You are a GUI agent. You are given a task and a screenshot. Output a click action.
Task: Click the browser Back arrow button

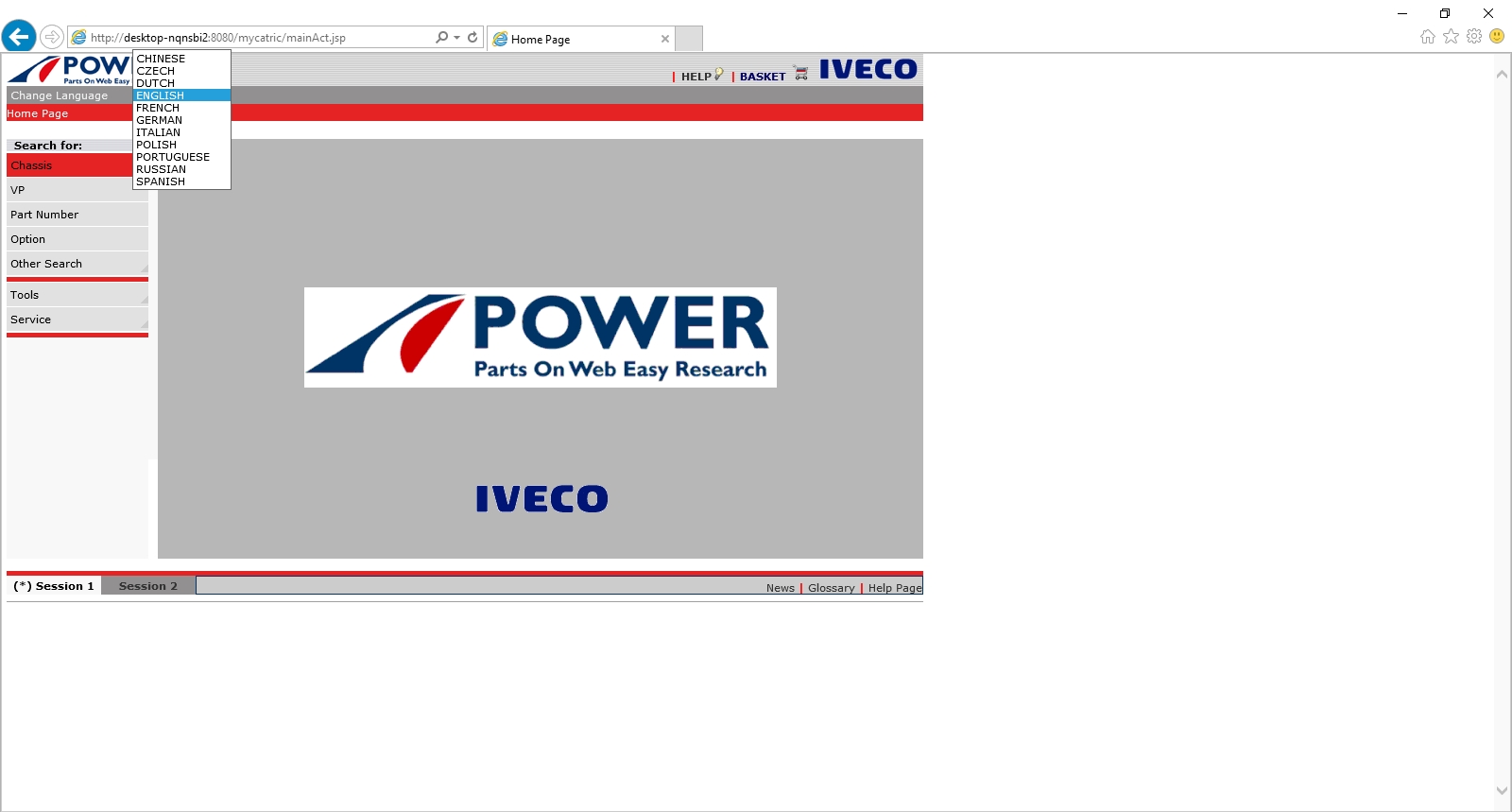(x=19, y=37)
